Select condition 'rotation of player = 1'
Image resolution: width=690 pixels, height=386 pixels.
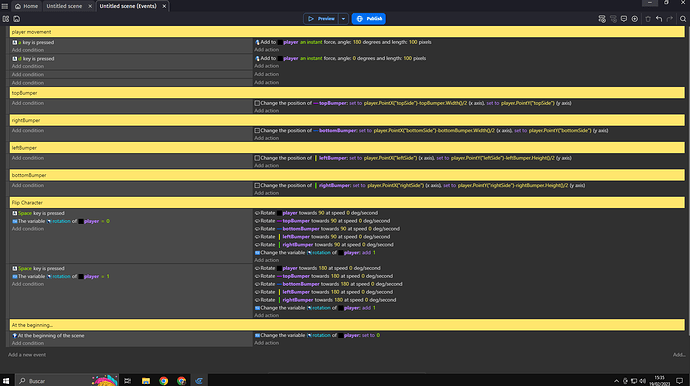[x=61, y=276]
